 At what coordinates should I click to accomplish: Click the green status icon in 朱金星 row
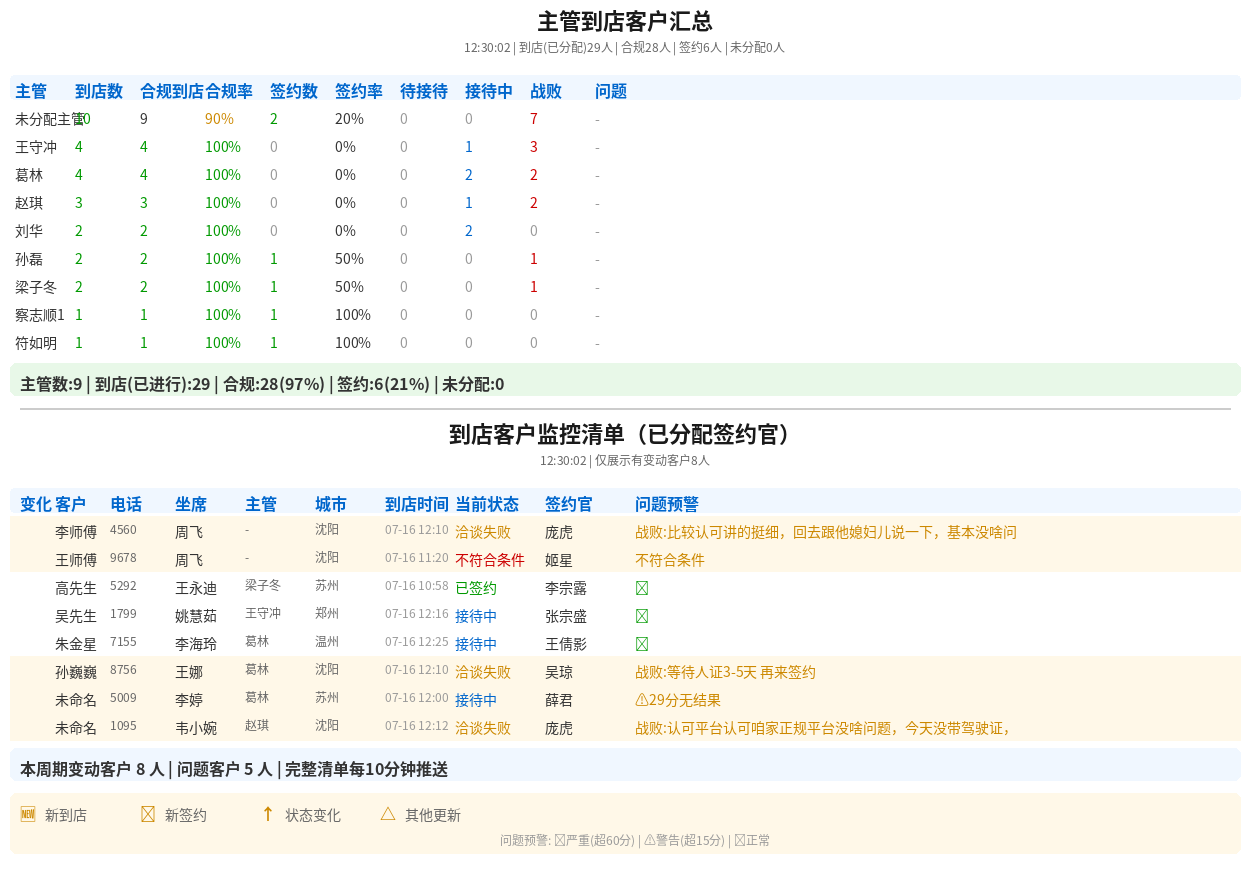[642, 644]
